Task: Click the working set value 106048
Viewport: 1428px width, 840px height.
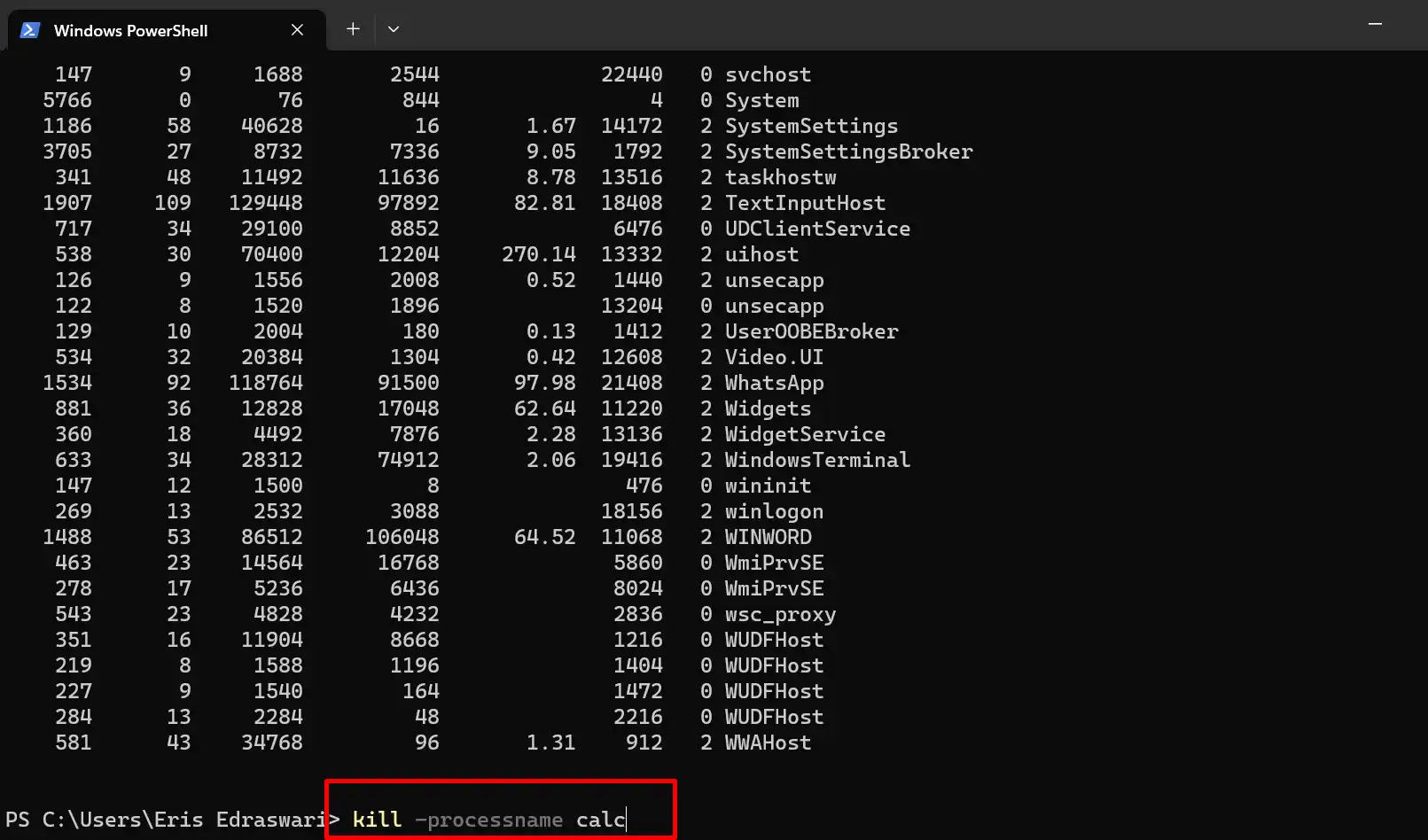Action: [402, 537]
